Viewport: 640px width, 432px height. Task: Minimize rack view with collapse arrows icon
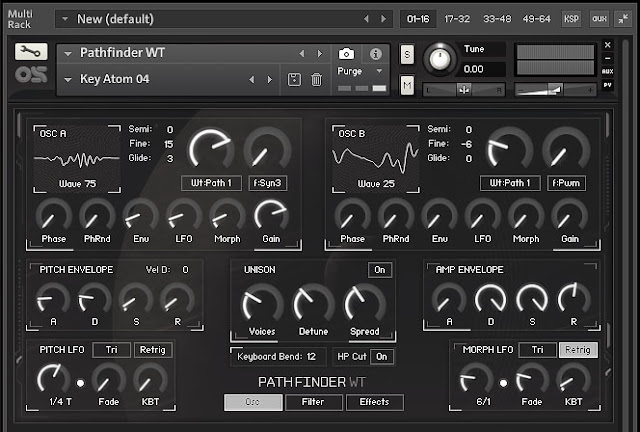623,19
